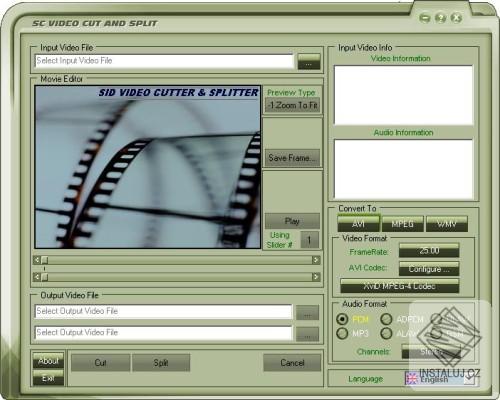Click the first slider's thumb handle

click(x=44, y=260)
